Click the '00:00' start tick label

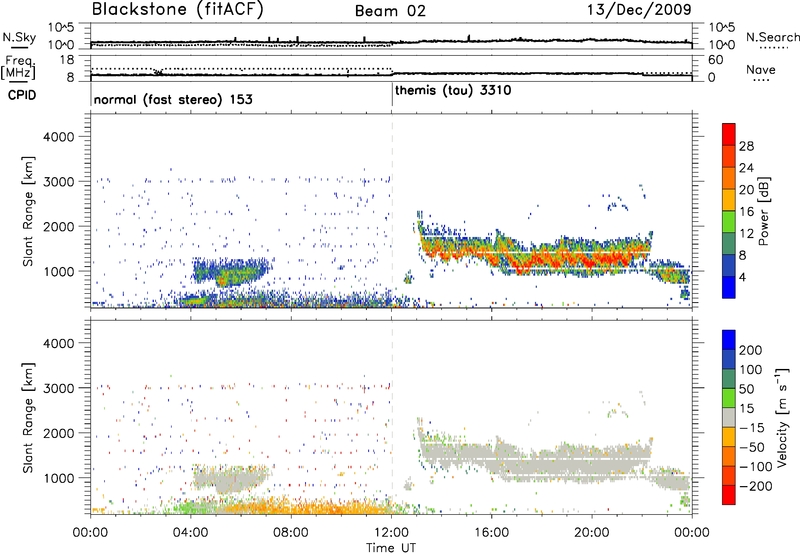point(90,533)
